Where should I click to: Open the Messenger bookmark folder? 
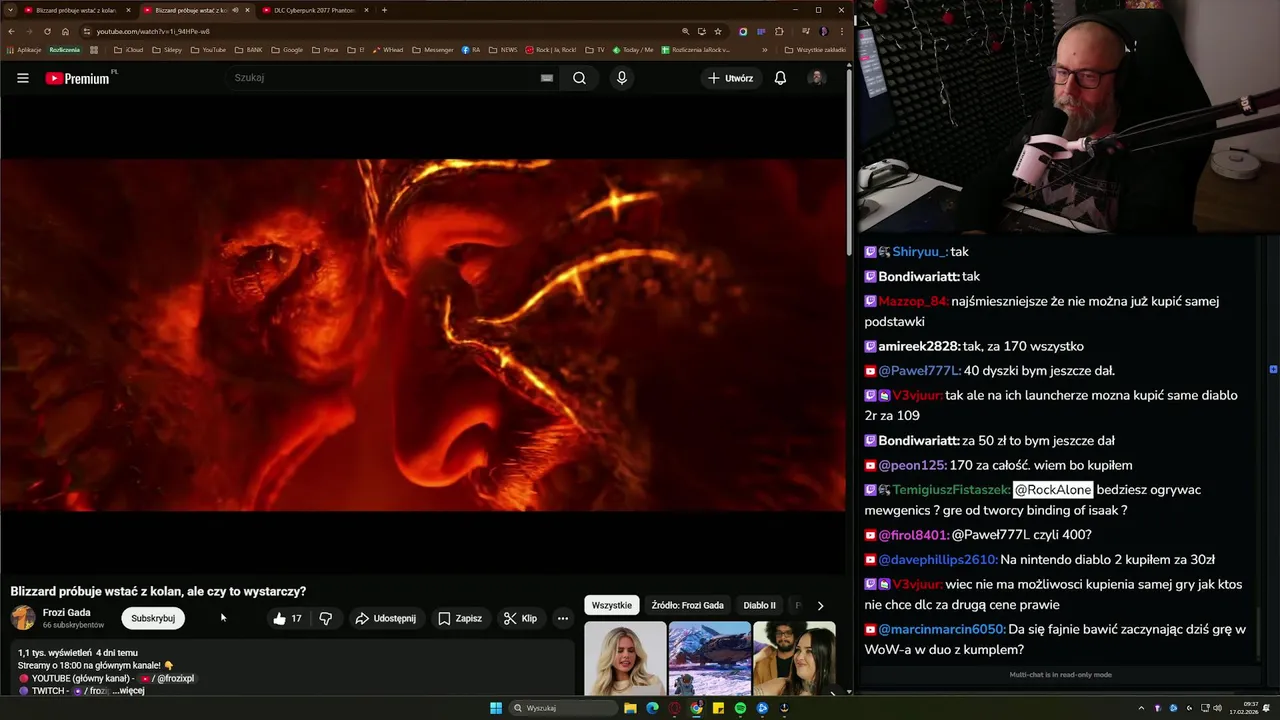click(433, 49)
